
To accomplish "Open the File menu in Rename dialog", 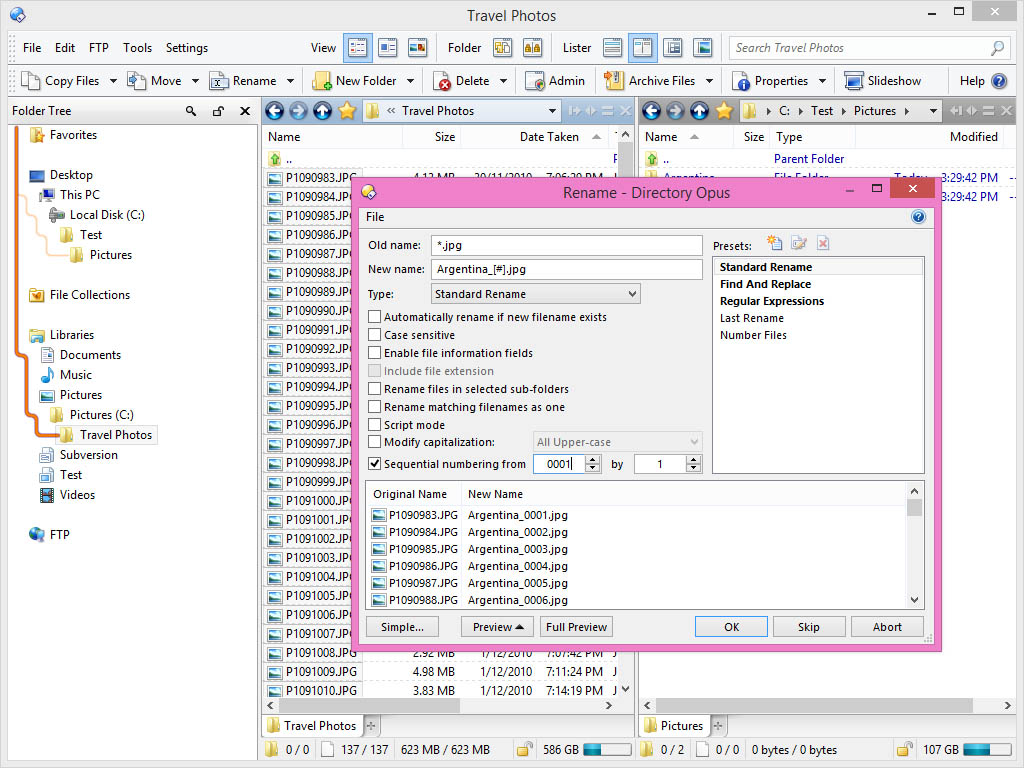I will (374, 217).
